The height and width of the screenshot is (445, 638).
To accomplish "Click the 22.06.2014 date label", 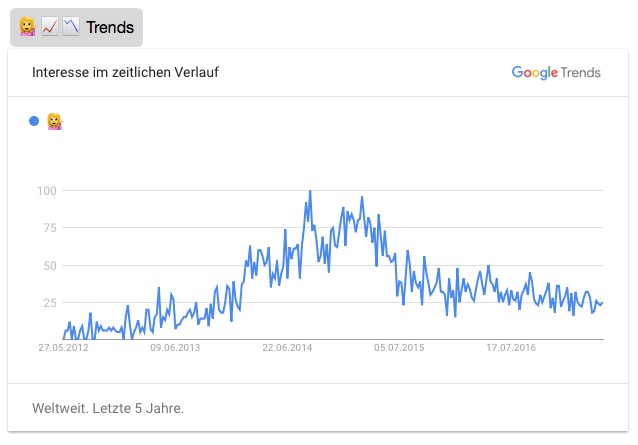I will pos(287,348).
